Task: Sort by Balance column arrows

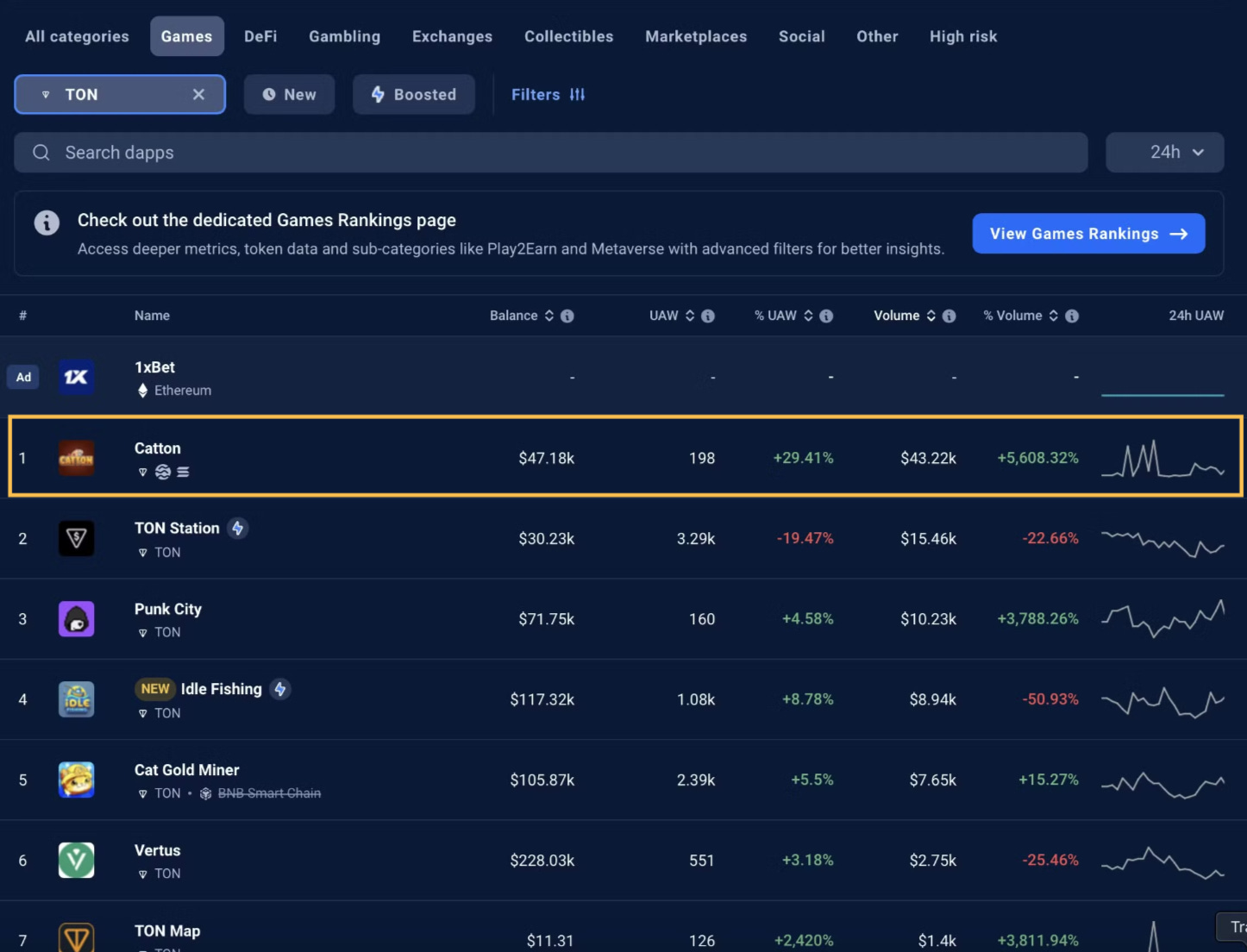Action: [x=548, y=316]
